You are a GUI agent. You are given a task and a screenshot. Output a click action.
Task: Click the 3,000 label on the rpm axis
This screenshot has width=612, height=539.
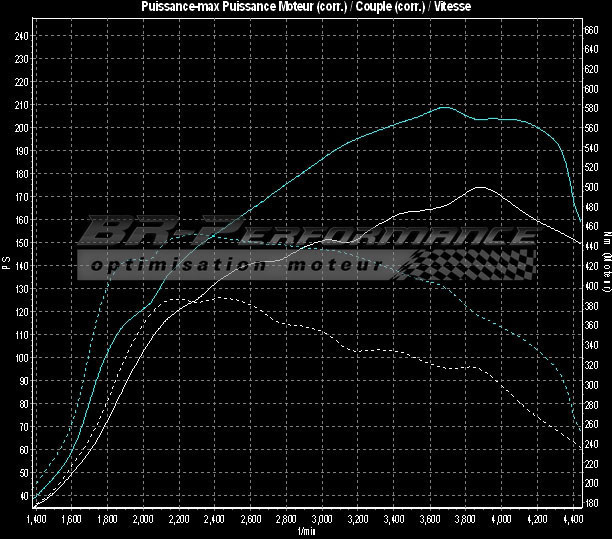click(323, 520)
